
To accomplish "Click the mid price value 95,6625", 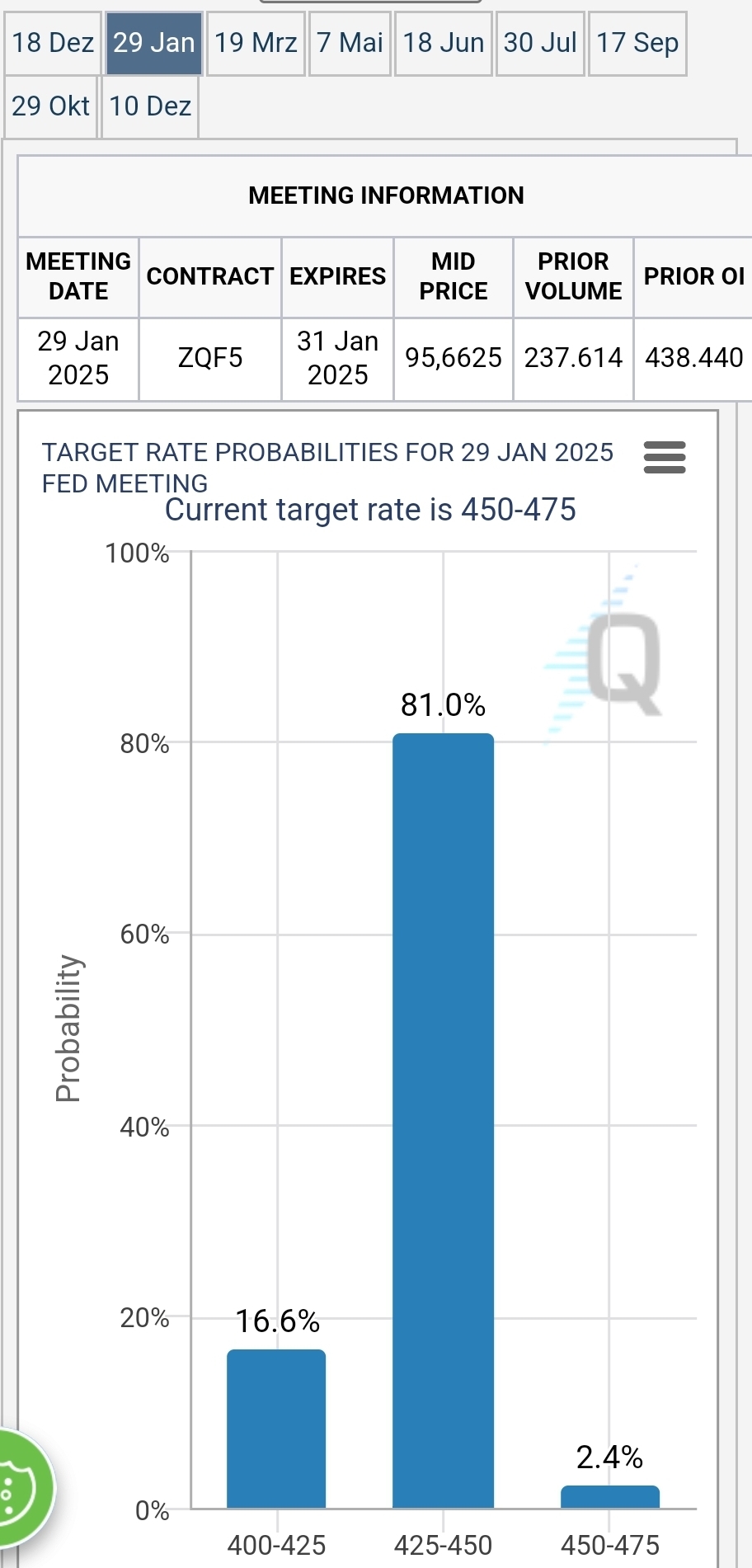I will coord(454,358).
